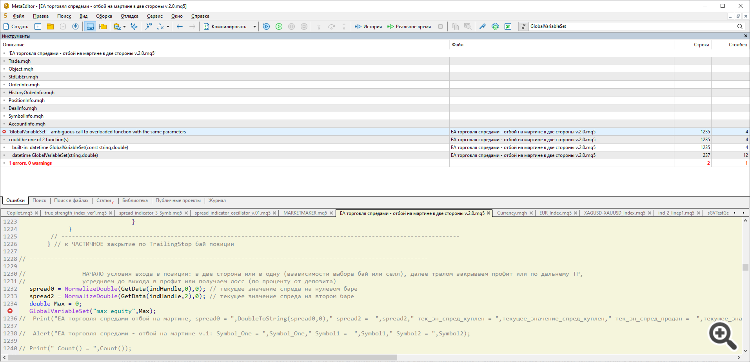Viewport: 750px width, 362px height.
Task: Click the File column header
Action: click(x=562, y=44)
